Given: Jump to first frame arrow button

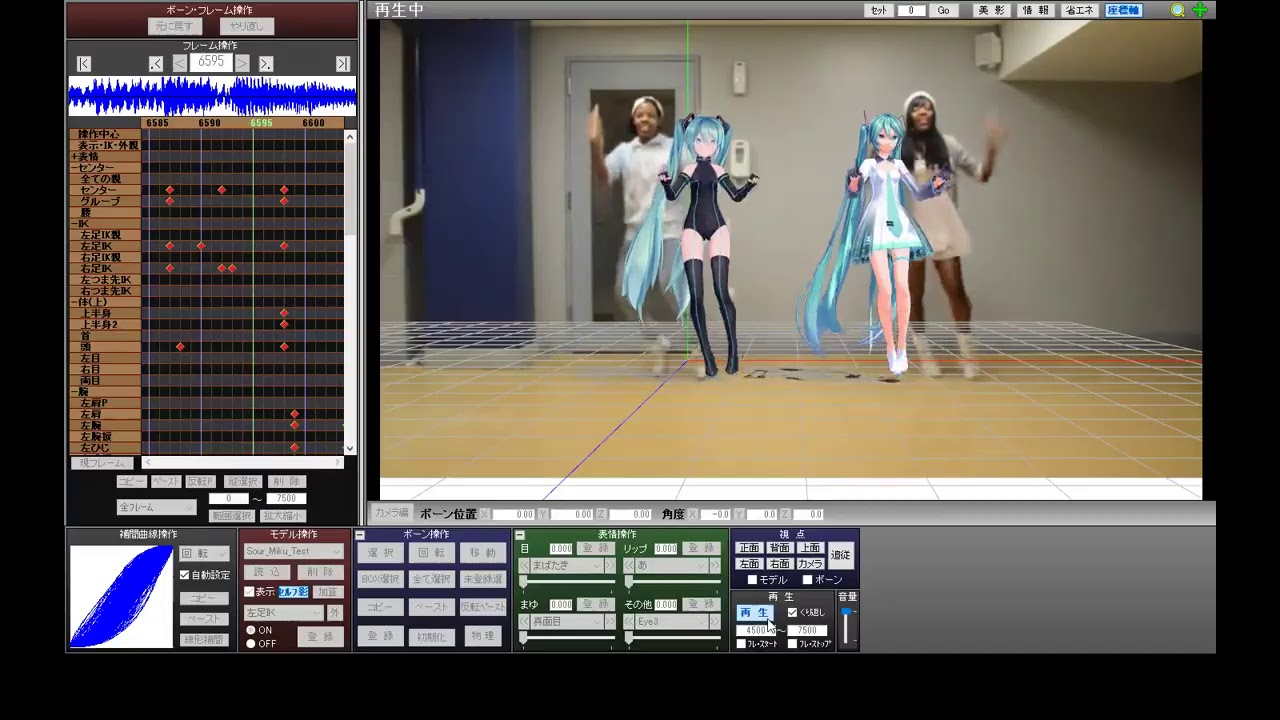Looking at the screenshot, I should point(84,63).
